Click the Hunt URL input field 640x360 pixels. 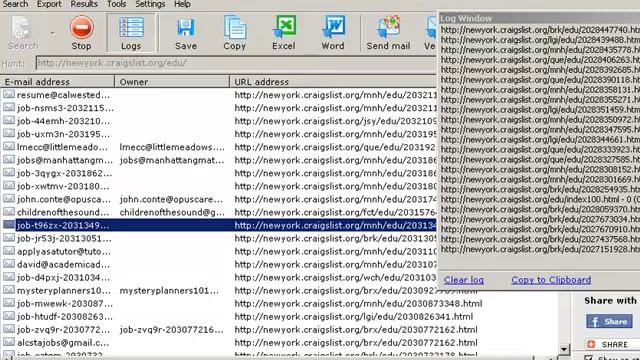tap(236, 63)
